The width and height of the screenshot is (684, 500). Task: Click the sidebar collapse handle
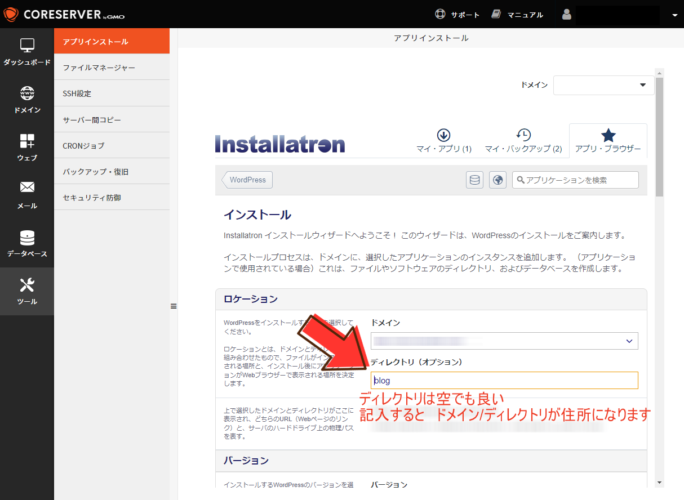point(174,306)
